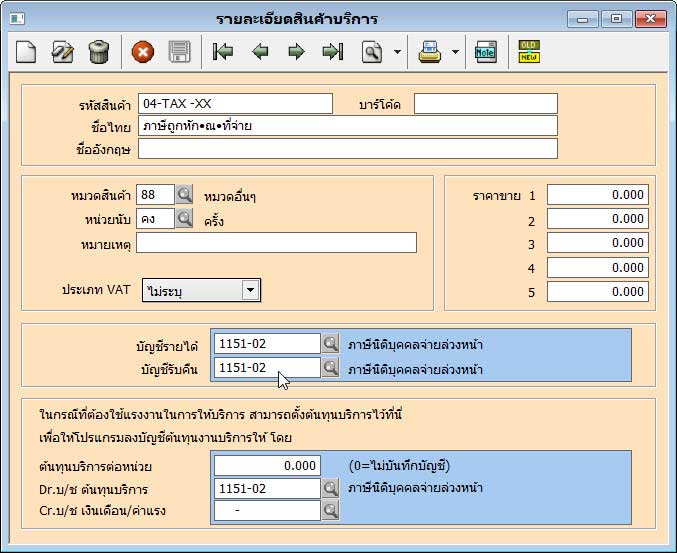Go to the previous record arrow
This screenshot has height=553, width=677.
coord(260,52)
